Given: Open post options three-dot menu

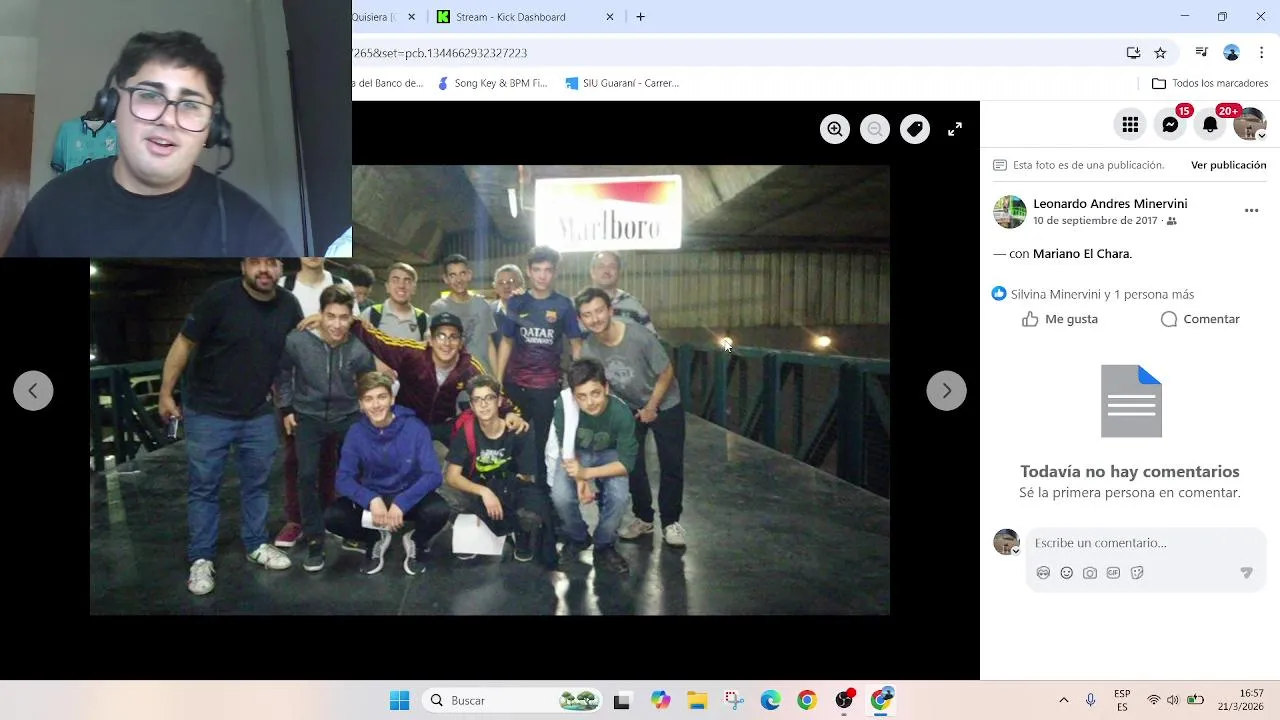Looking at the screenshot, I should [x=1251, y=211].
